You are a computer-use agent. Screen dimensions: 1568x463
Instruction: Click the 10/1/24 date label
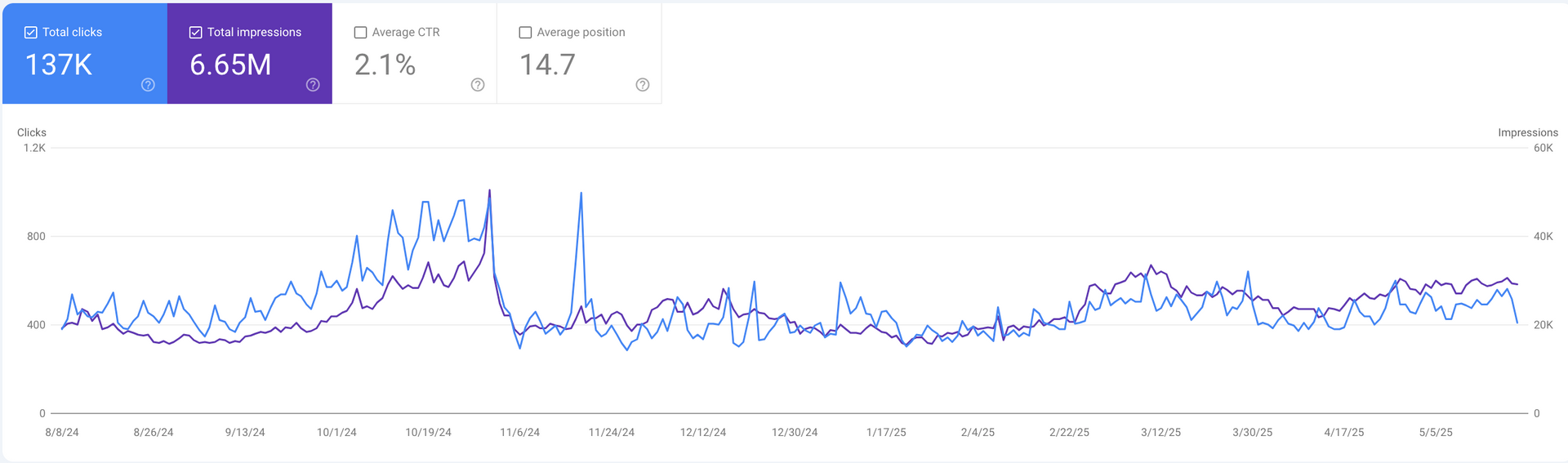(x=336, y=432)
